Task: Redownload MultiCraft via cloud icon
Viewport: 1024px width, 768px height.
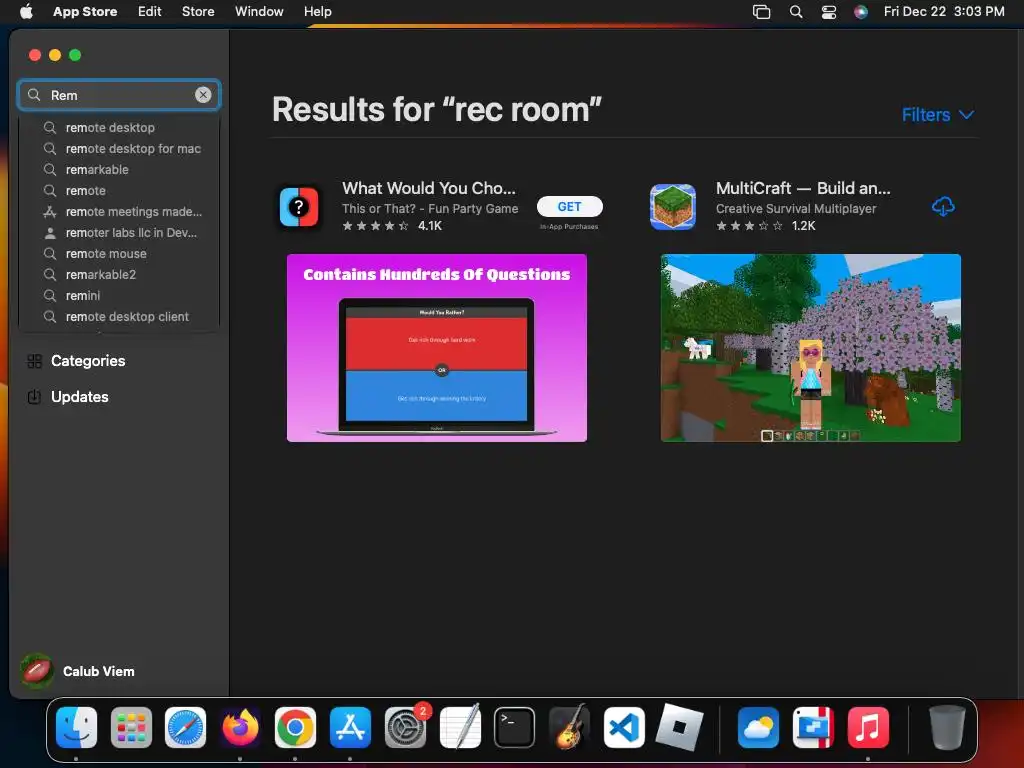Action: coord(942,207)
